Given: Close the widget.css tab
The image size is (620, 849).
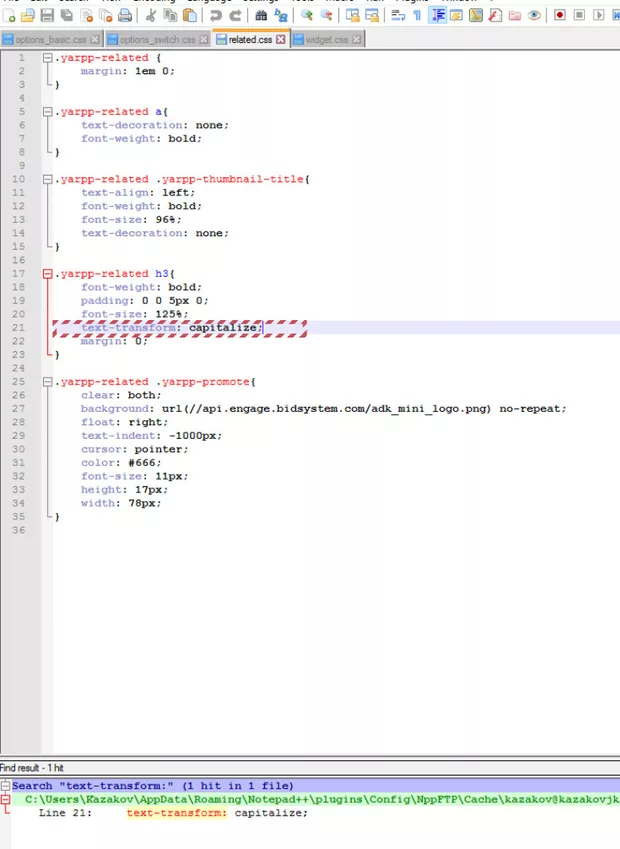Looking at the screenshot, I should tap(356, 40).
